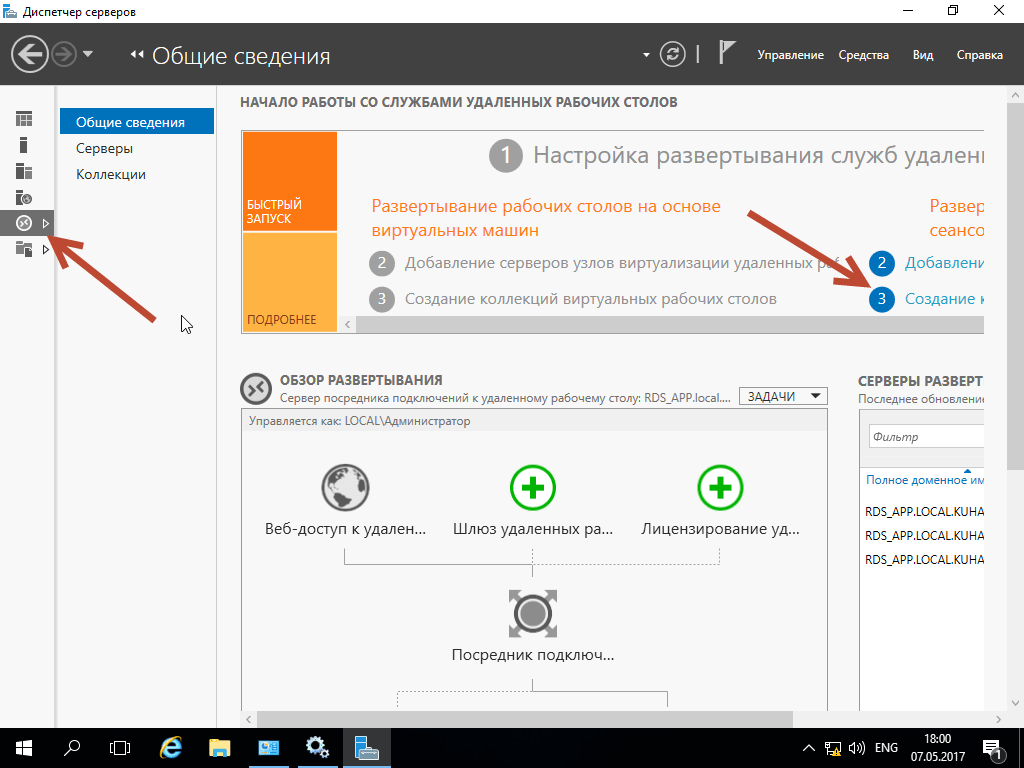1024x768 pixels.
Task: Expand the Remote Desktop Services sidebar arrow
Action: coord(45,223)
